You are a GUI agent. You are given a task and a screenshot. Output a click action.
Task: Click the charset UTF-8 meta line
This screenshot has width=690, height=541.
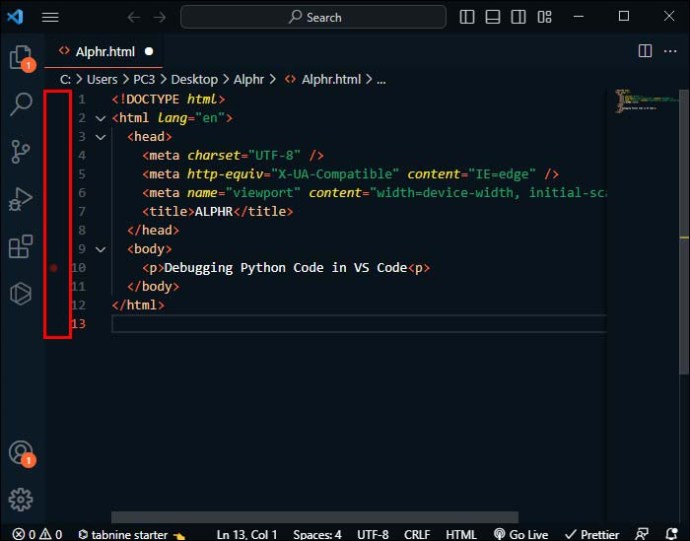coord(233,155)
